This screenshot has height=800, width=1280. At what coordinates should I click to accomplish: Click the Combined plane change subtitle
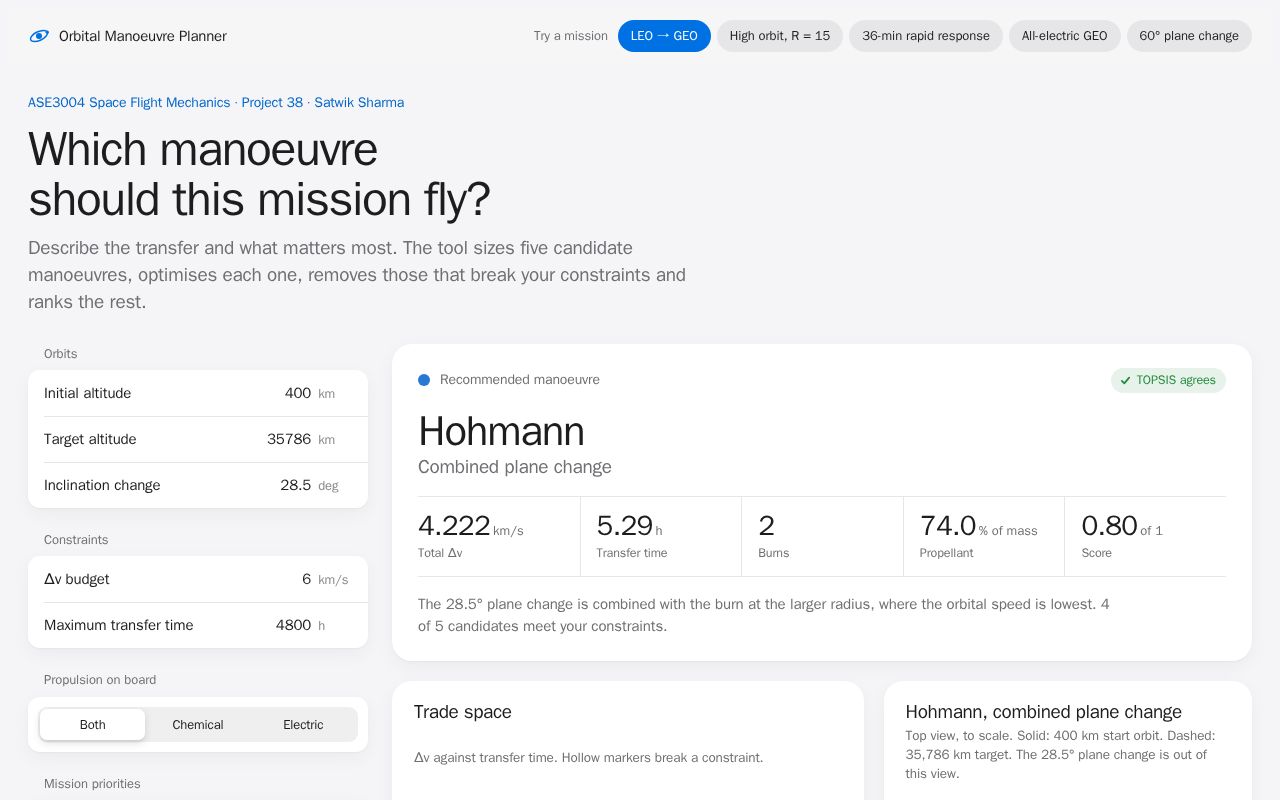(514, 467)
